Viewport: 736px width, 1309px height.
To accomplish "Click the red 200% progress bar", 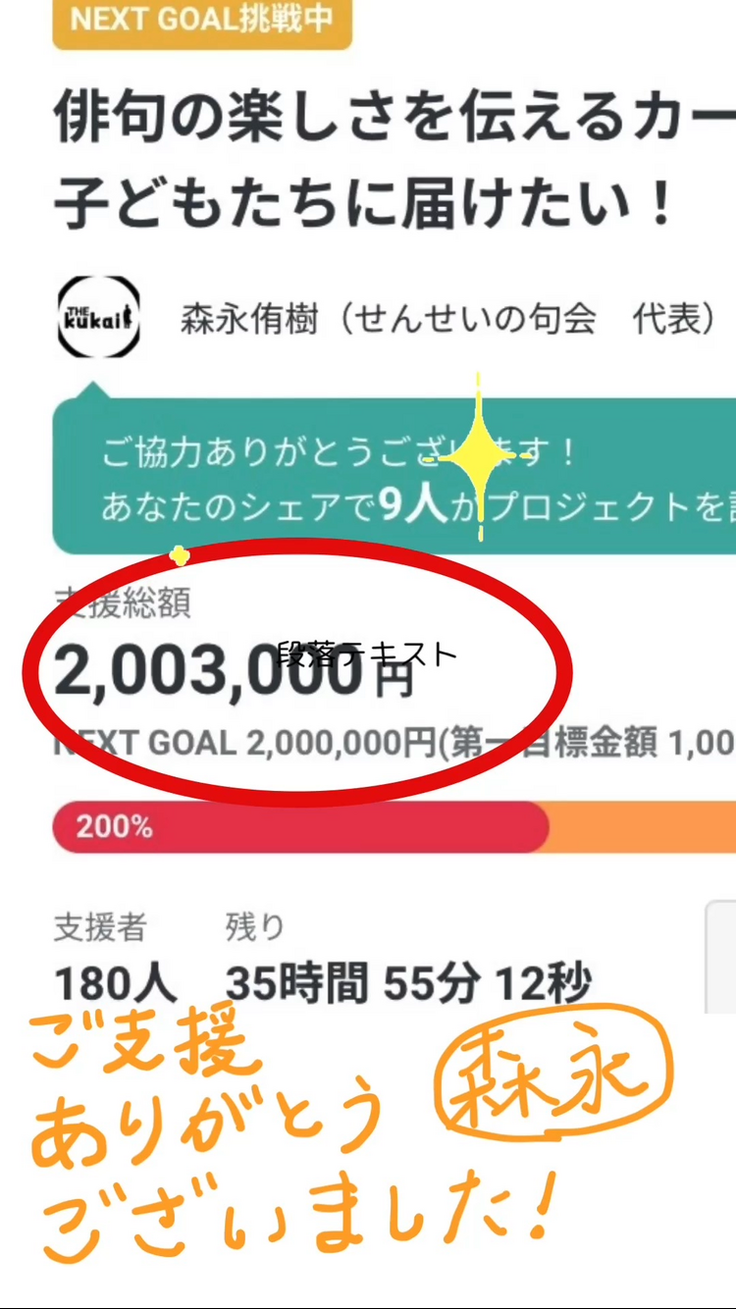I will [x=300, y=827].
